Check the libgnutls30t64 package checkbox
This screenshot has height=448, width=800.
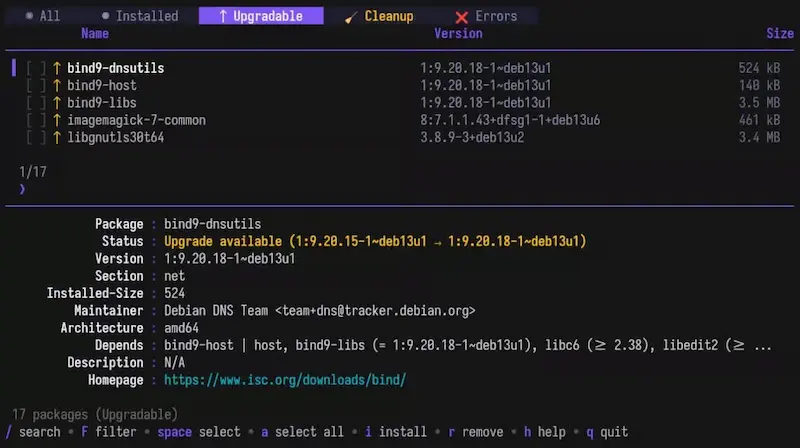coord(36,137)
